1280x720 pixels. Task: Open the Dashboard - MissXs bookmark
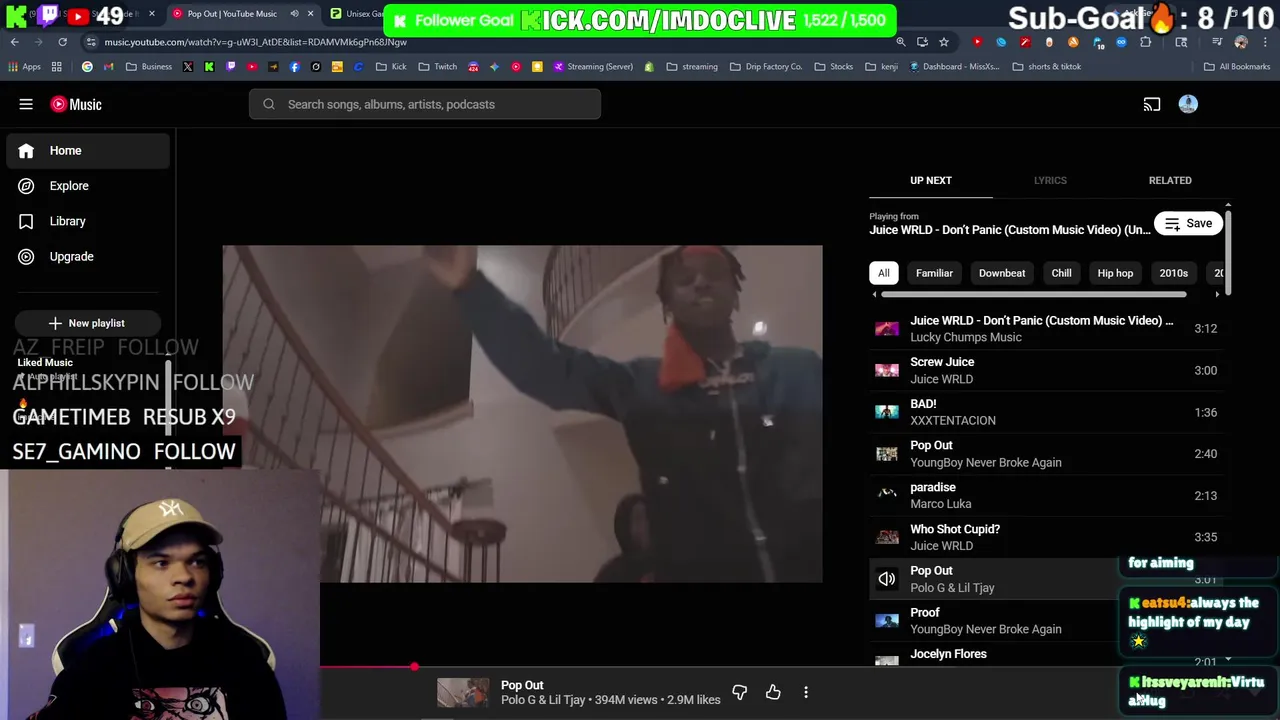(x=956, y=67)
